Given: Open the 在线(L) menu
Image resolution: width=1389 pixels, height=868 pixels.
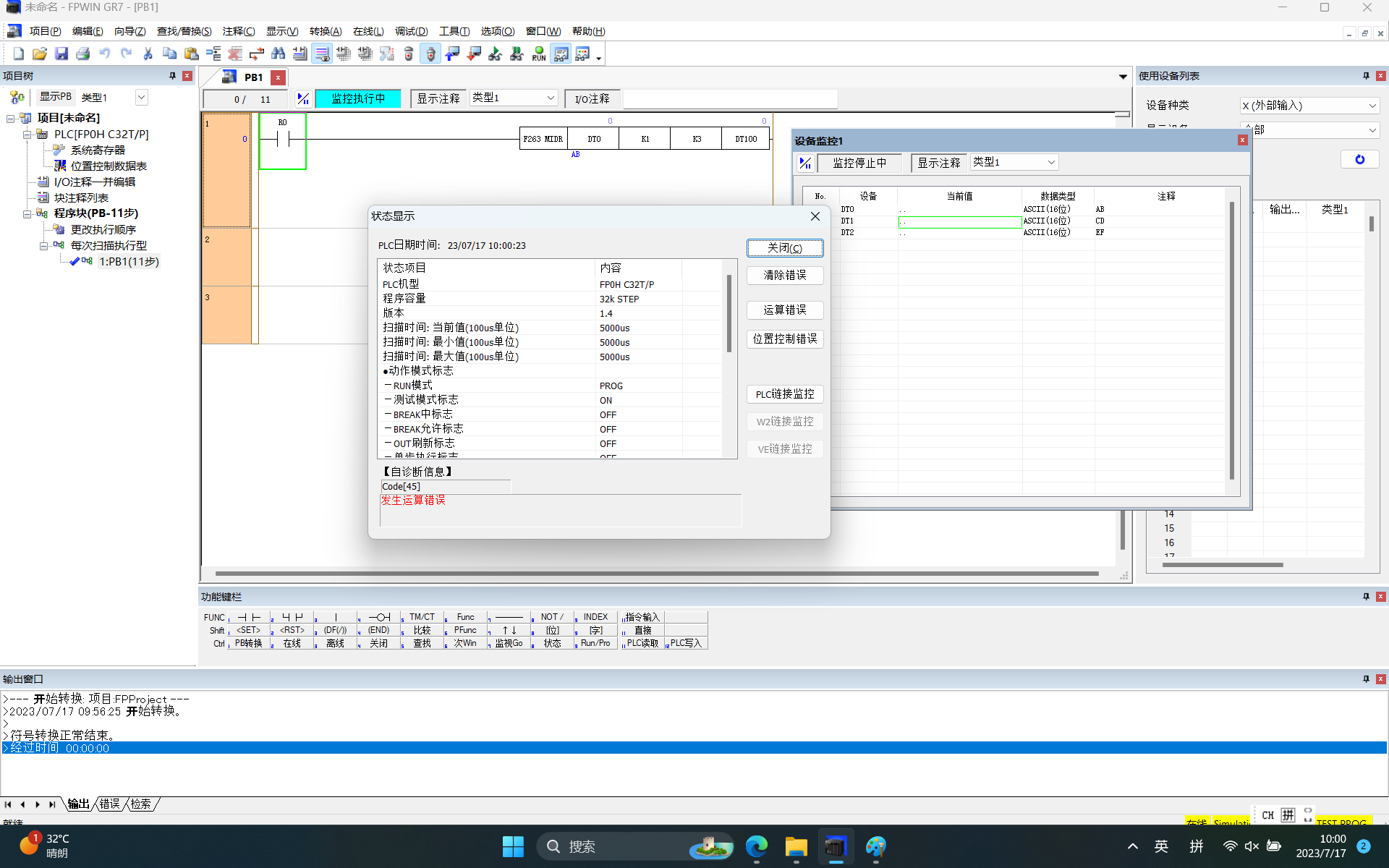Looking at the screenshot, I should click(368, 31).
